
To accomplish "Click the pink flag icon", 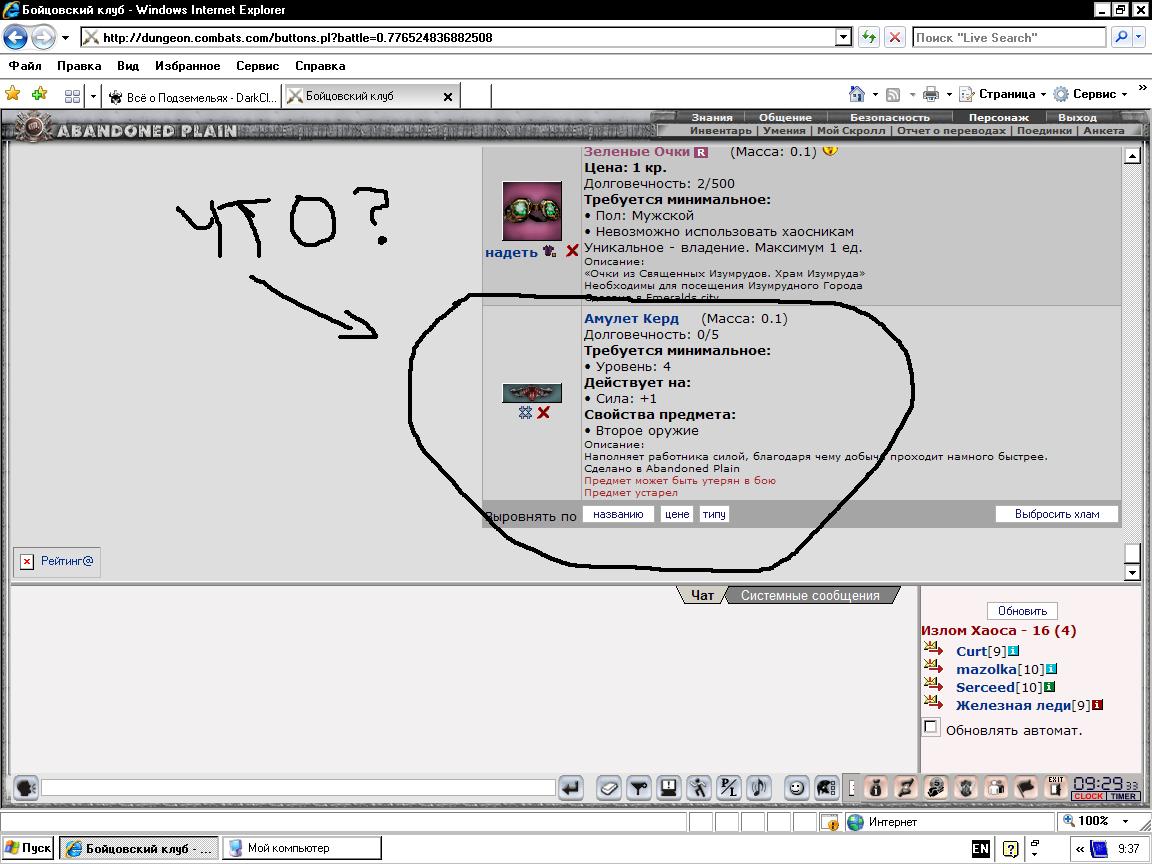I will [1026, 788].
